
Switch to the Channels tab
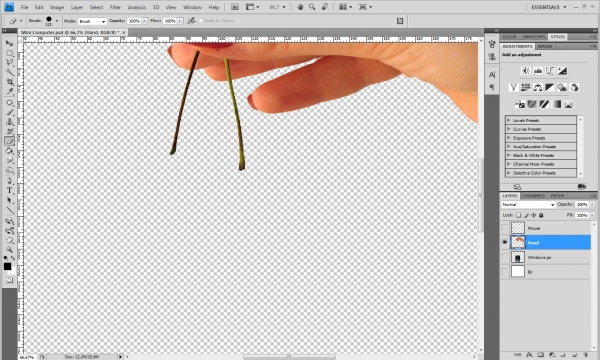click(x=534, y=195)
